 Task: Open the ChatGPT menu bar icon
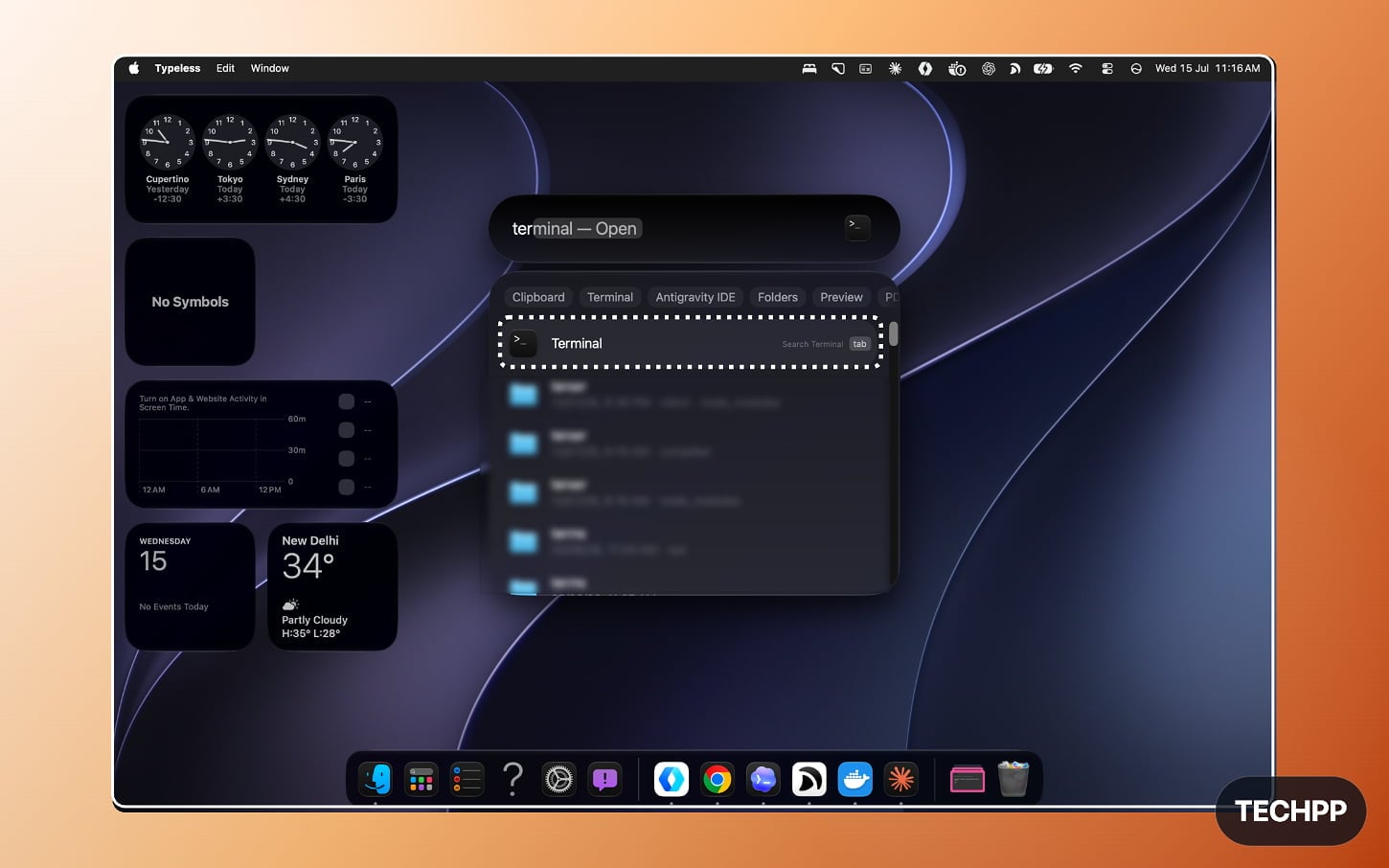click(x=988, y=68)
